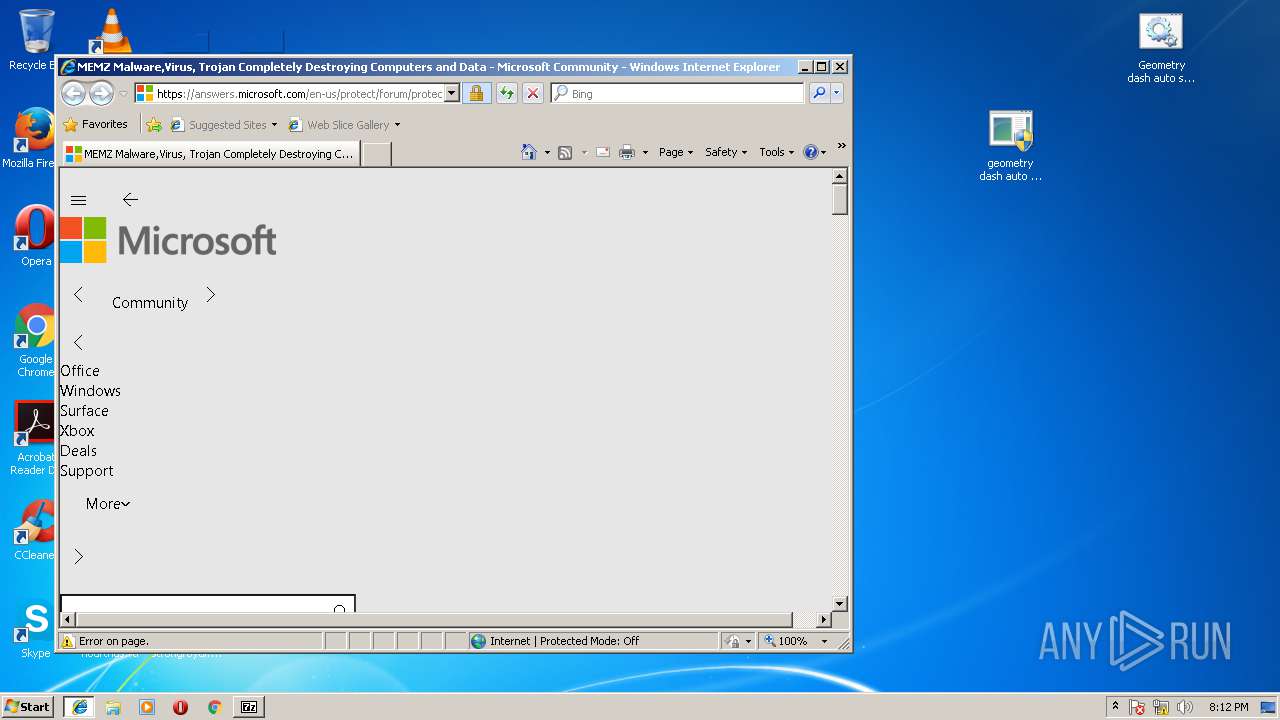Screen dimensions: 1280x720
Task: Click the right chevron beside Community
Action: pos(210,294)
